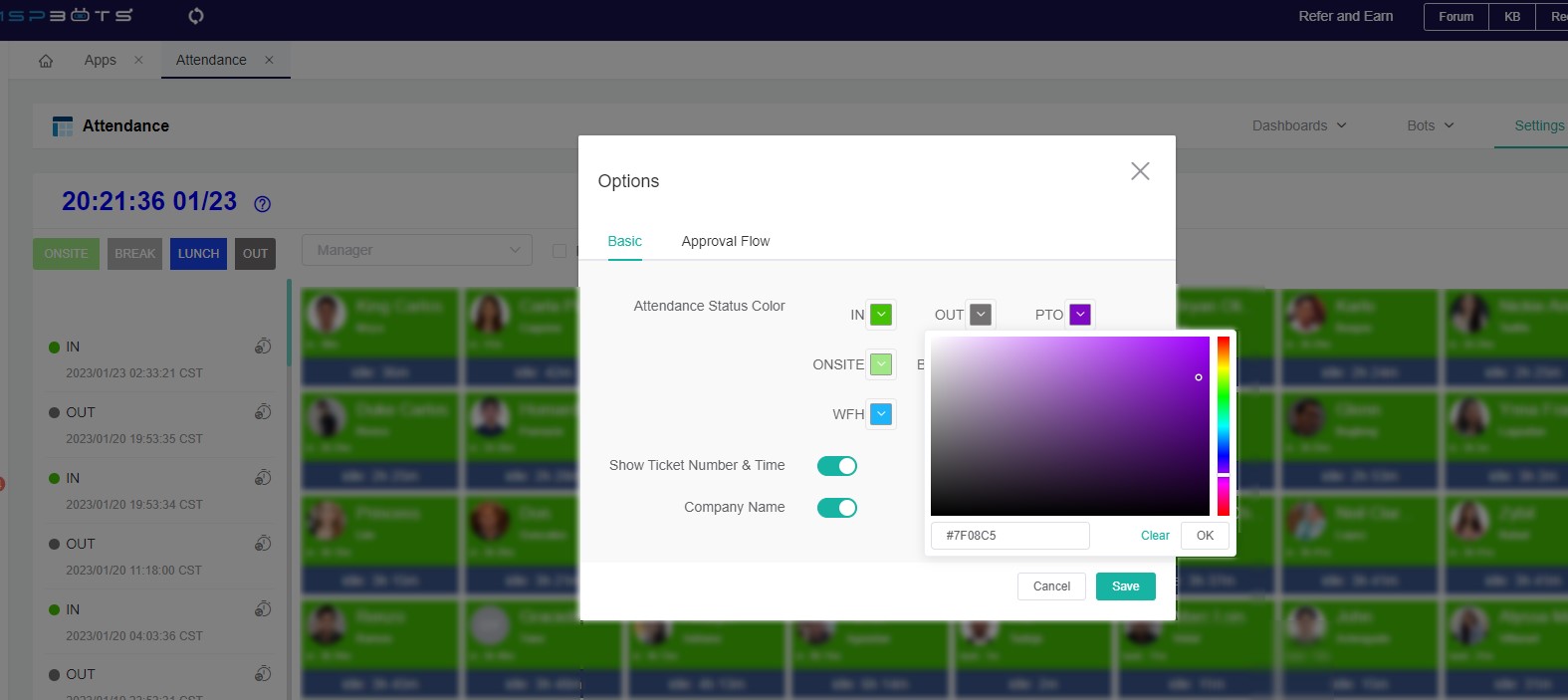
Task: Click the Forum button
Action: [1456, 17]
